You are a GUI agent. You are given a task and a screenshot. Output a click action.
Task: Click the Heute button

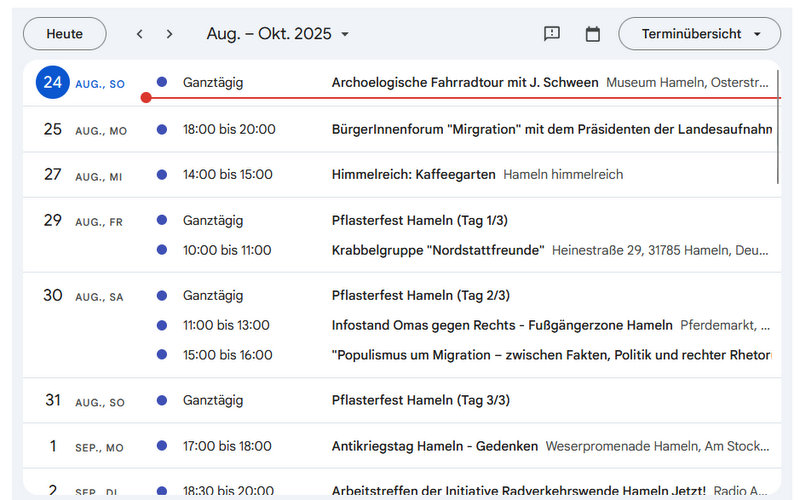coord(65,34)
